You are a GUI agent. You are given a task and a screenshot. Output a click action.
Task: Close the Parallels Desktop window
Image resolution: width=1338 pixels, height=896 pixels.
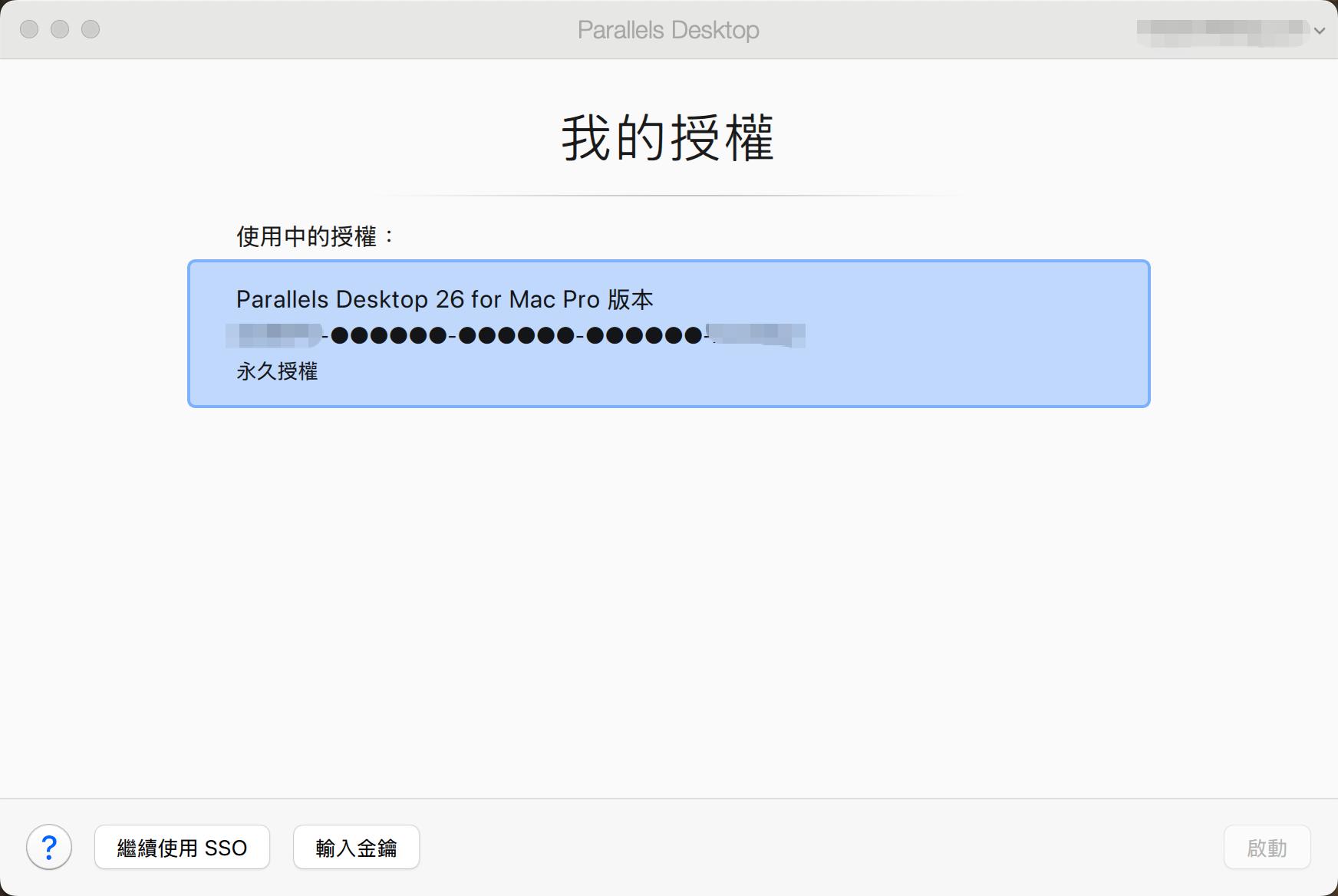click(29, 29)
